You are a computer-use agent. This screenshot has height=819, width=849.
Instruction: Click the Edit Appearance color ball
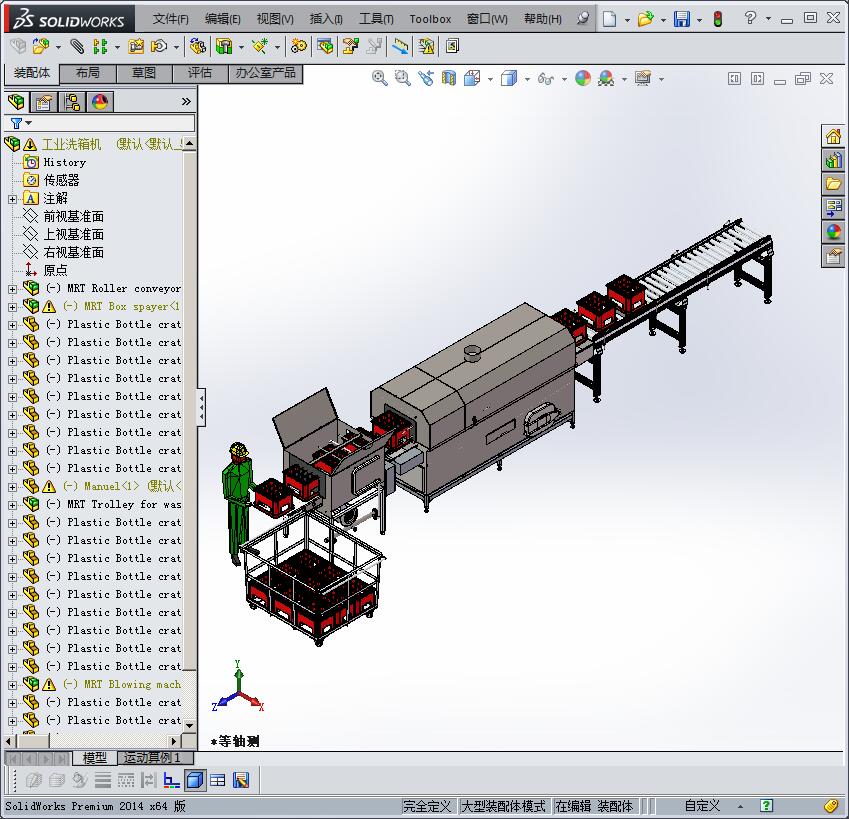coord(582,79)
